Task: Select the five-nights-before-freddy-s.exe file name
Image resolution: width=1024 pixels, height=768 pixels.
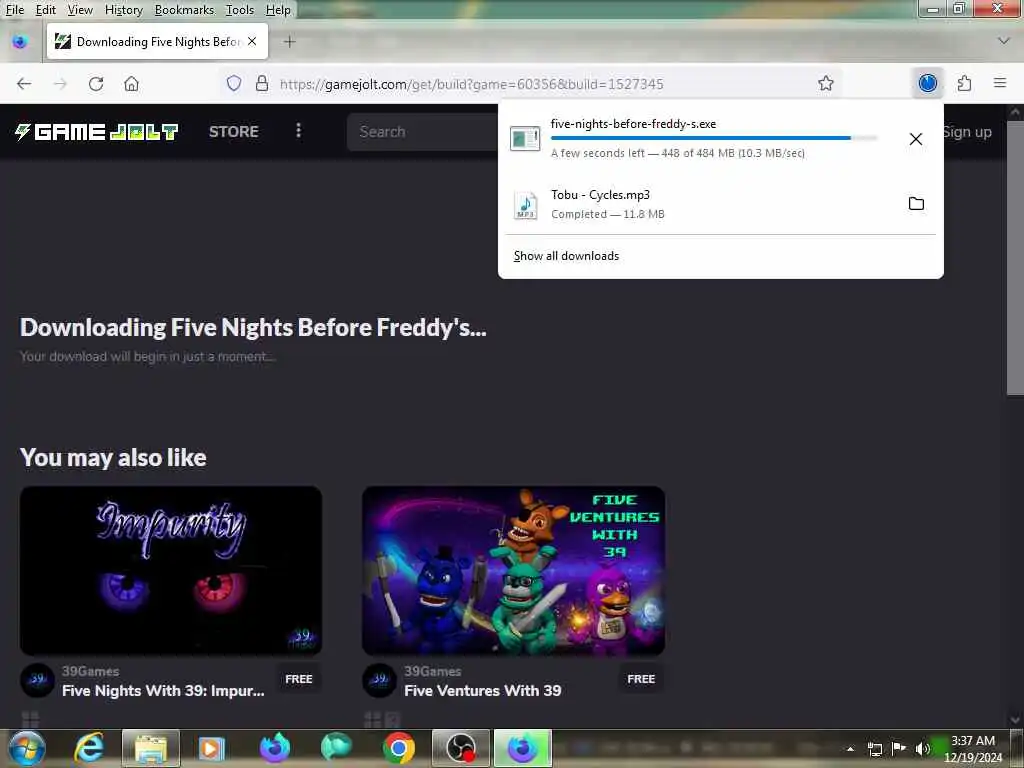Action: pos(633,123)
